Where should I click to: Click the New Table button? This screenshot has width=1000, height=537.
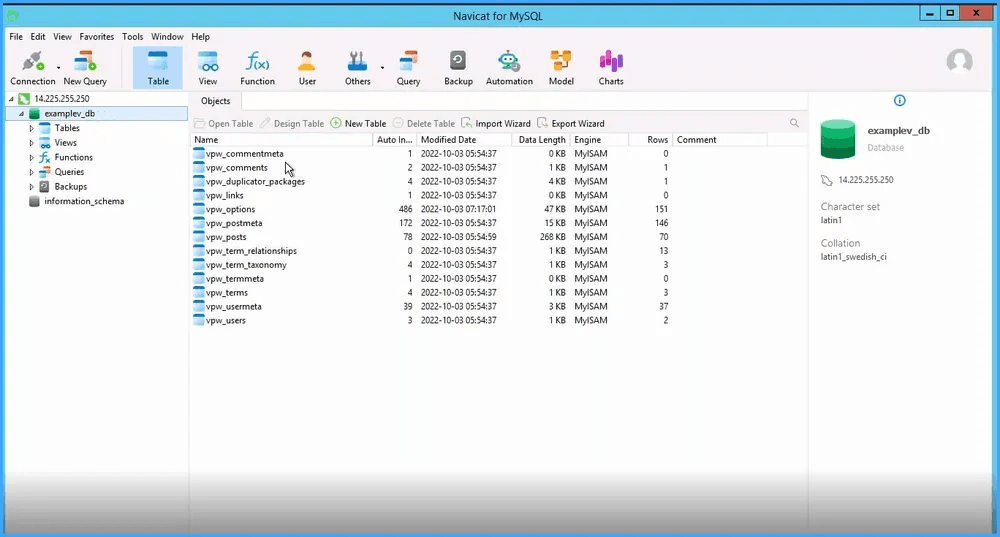click(358, 123)
